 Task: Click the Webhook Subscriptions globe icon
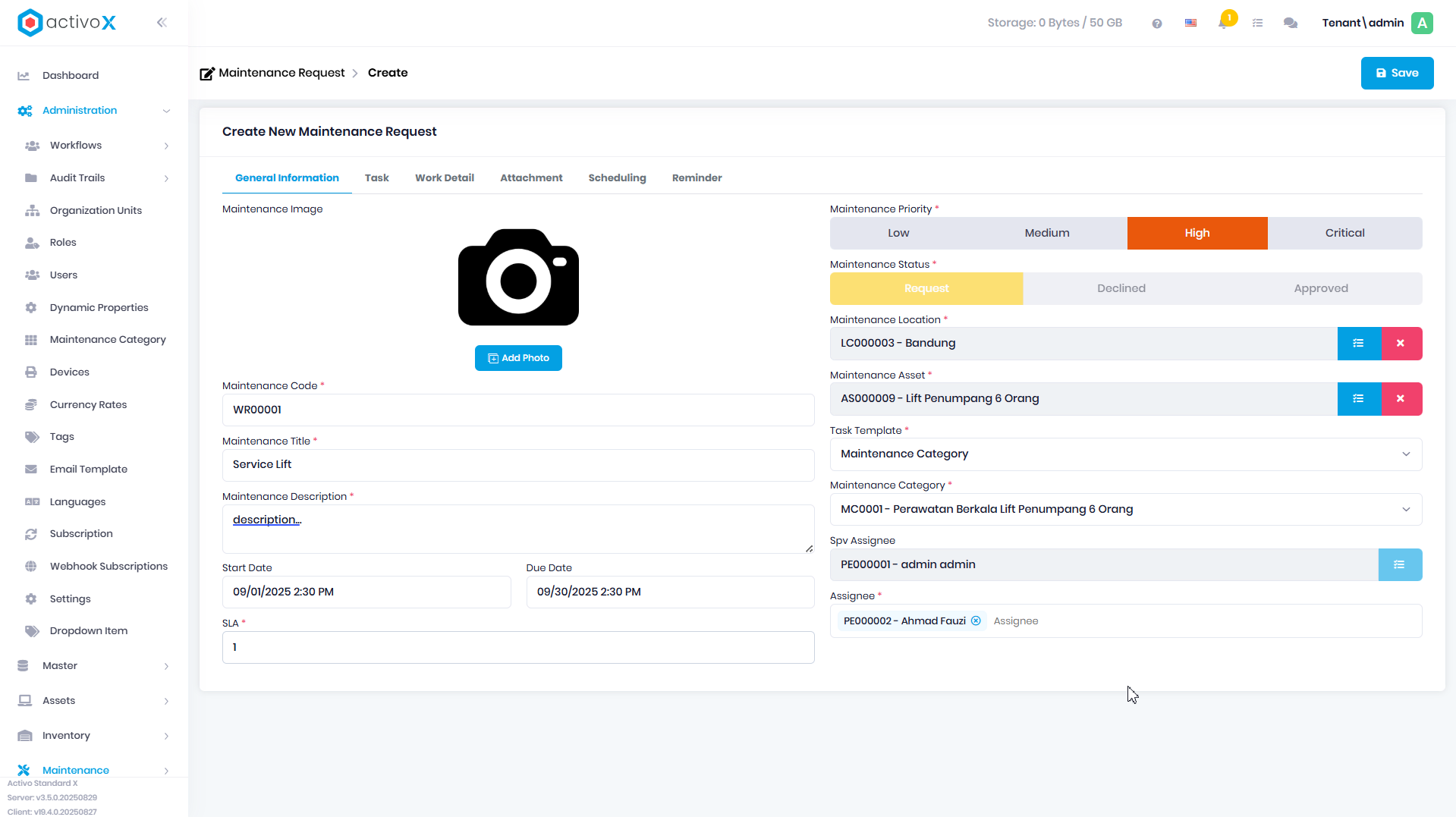pos(31,567)
